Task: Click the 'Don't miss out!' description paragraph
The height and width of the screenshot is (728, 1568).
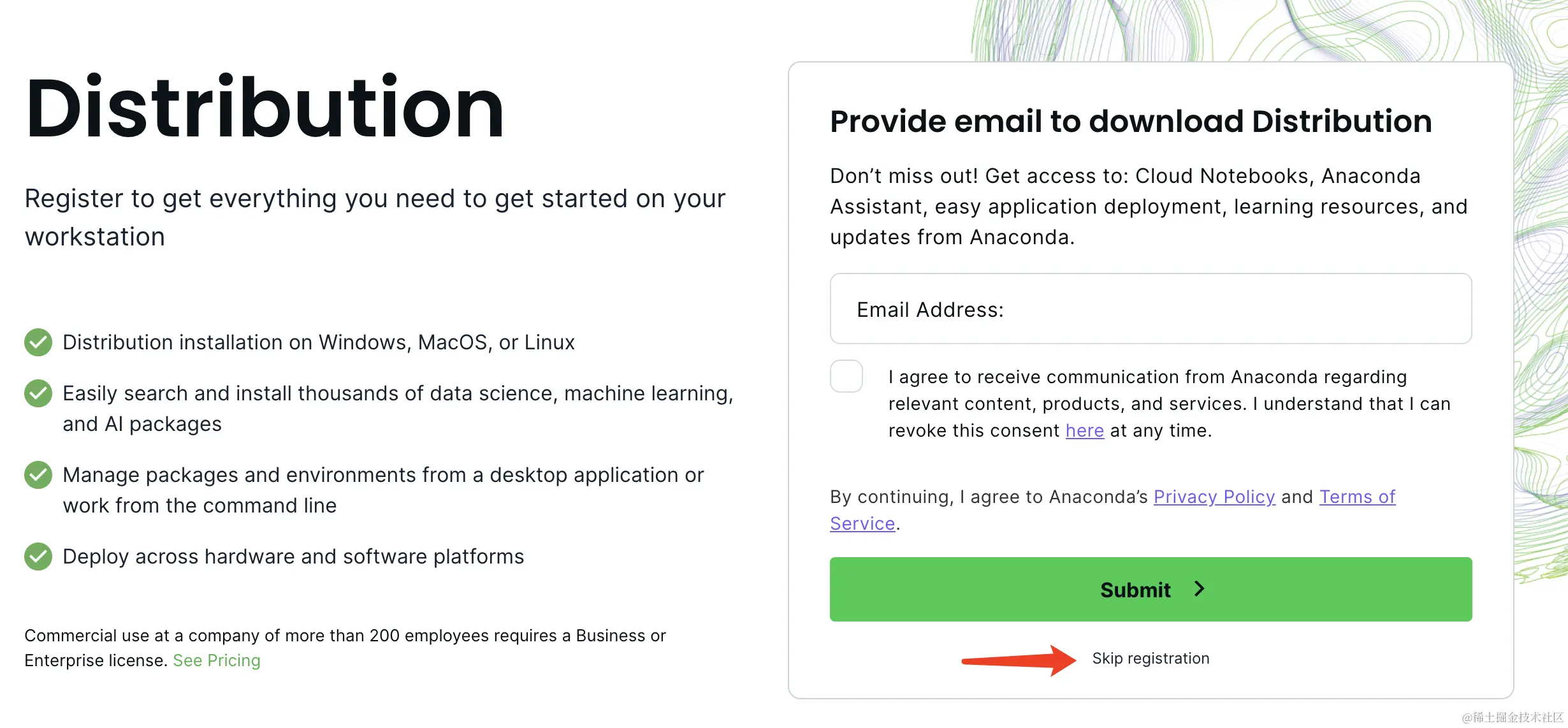Action: [x=1149, y=207]
